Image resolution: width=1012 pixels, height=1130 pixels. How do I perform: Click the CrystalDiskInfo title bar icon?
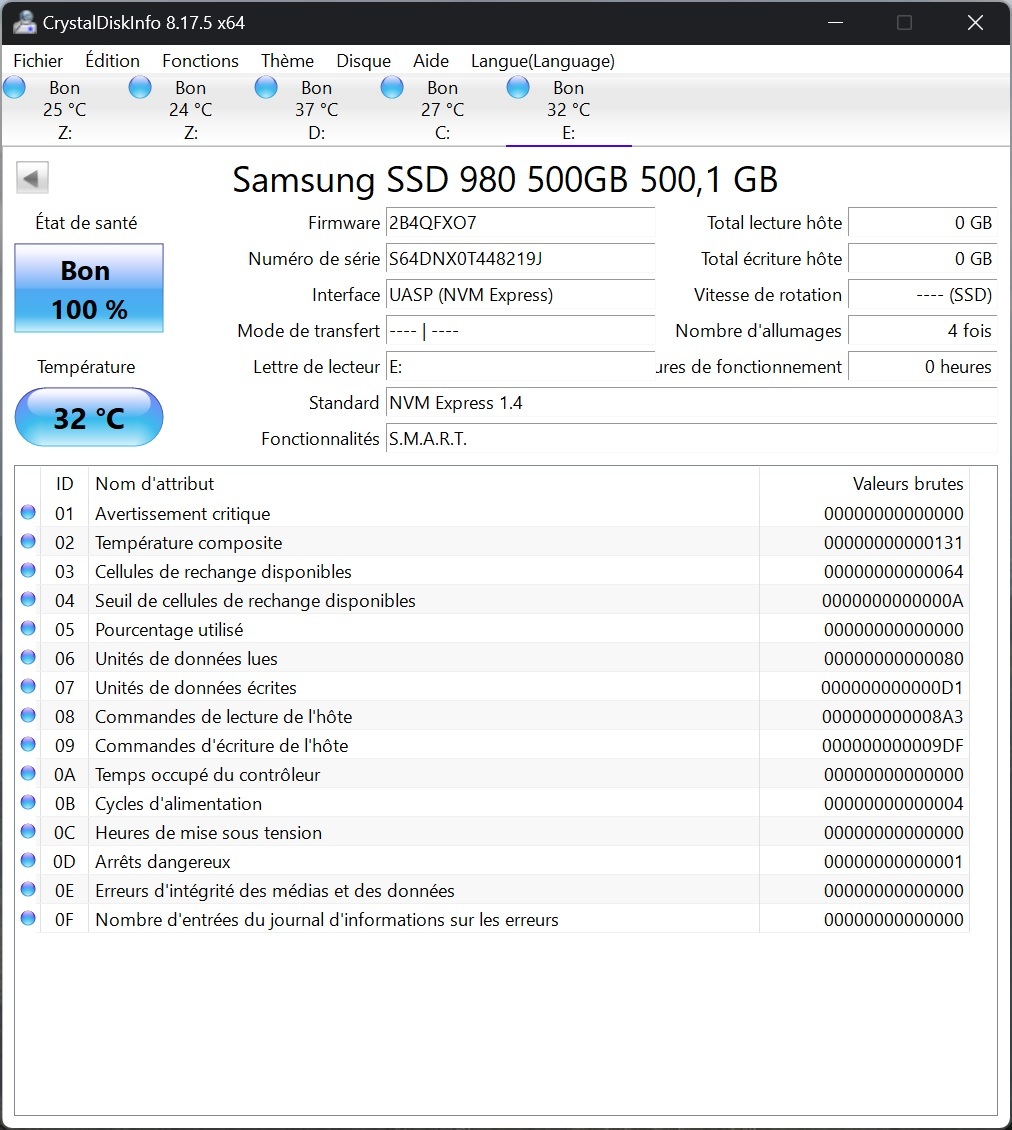point(24,22)
